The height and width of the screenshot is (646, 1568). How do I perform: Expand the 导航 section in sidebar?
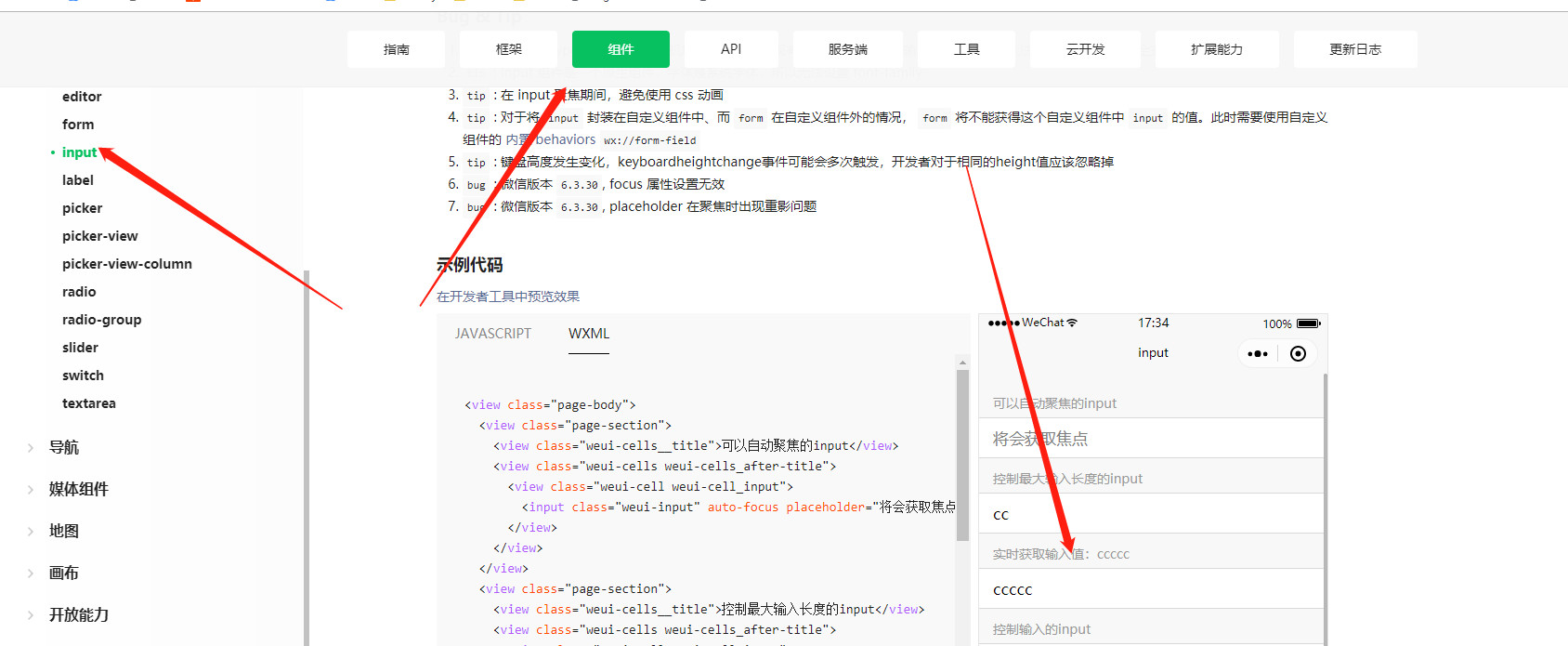click(31, 447)
